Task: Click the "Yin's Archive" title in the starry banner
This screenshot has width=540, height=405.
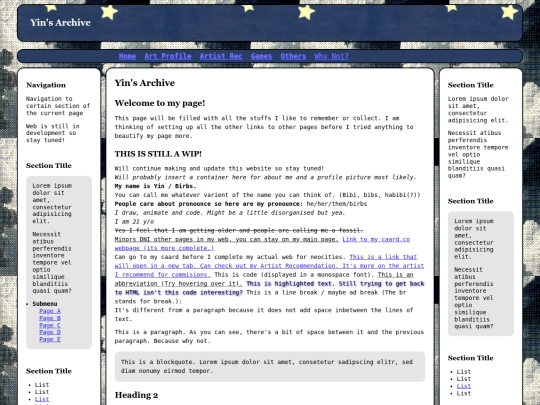Action: (60, 23)
